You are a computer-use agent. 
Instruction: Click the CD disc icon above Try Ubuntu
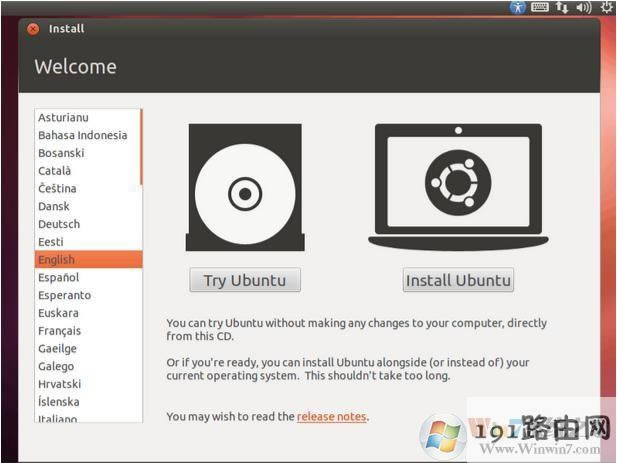coord(244,190)
